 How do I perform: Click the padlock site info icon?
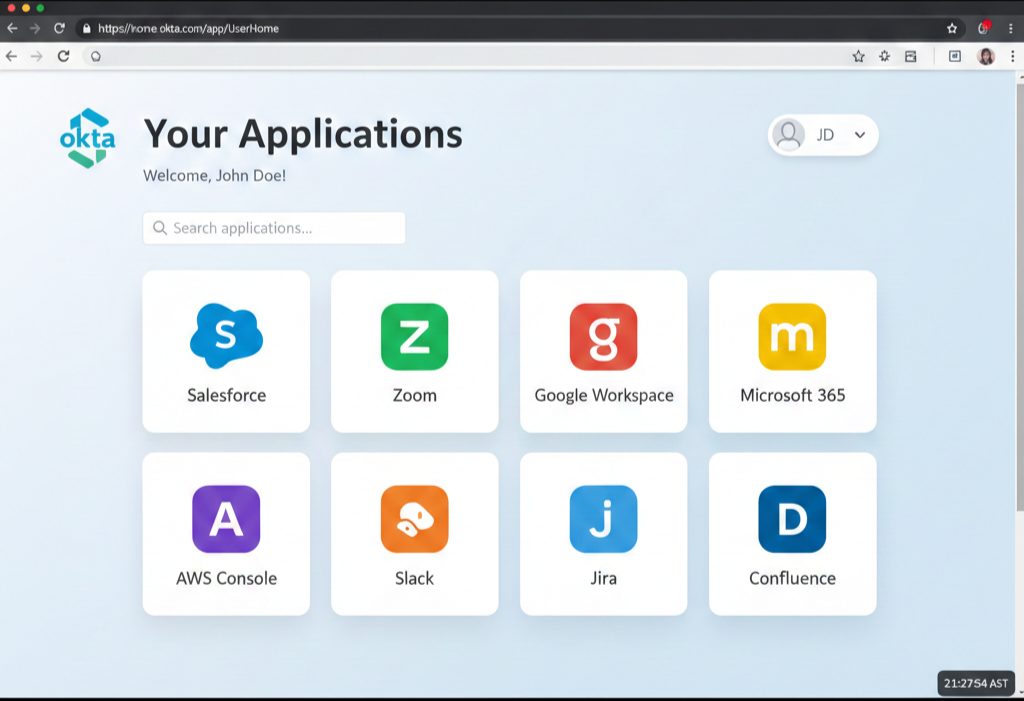[87, 28]
